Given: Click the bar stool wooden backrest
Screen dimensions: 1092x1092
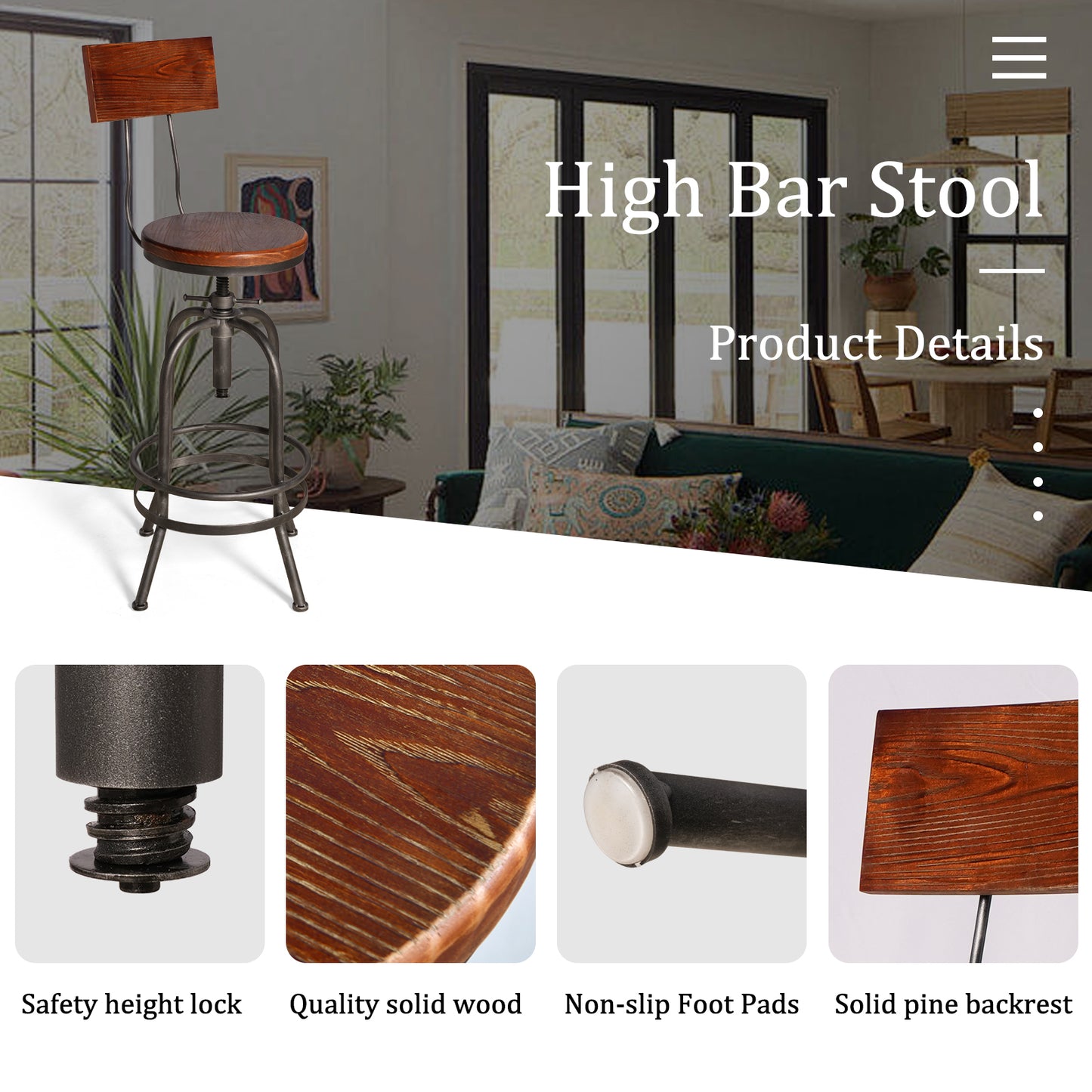Looking at the screenshot, I should point(151,79).
